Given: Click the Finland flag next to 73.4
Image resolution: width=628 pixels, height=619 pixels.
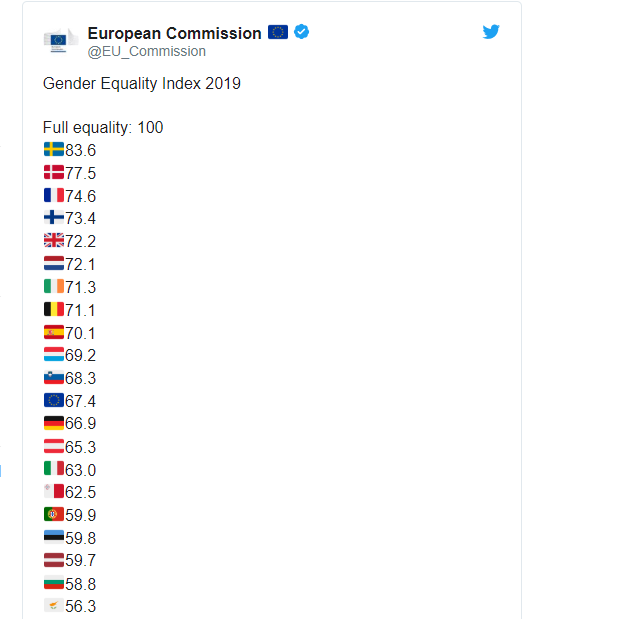Looking at the screenshot, I should tap(54, 217).
